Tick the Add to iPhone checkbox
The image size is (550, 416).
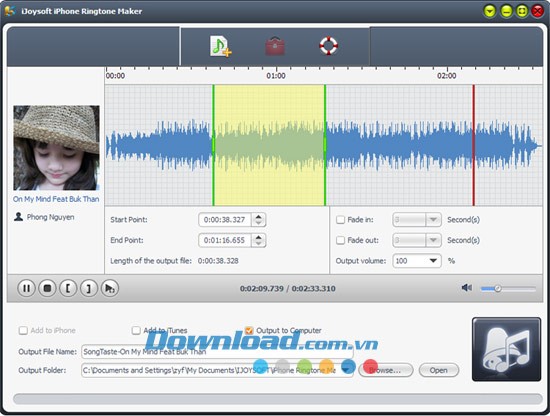pos(23,330)
